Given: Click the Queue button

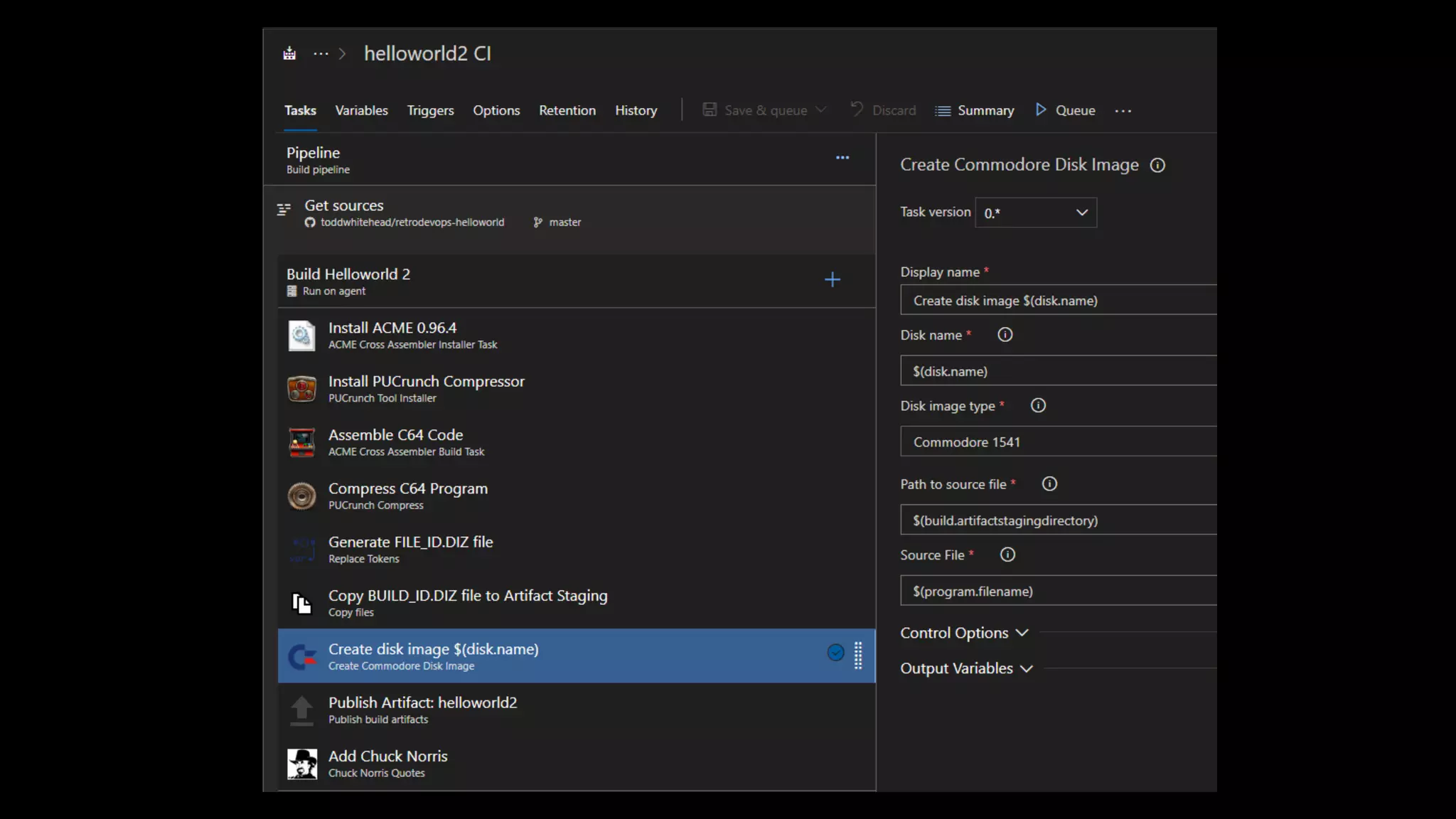Looking at the screenshot, I should (1065, 111).
